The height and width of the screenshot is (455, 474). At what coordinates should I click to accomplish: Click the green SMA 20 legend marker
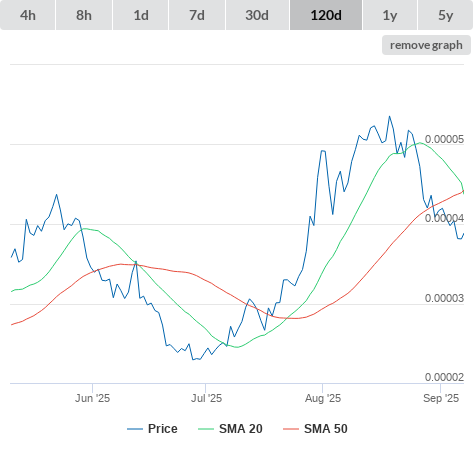click(206, 429)
